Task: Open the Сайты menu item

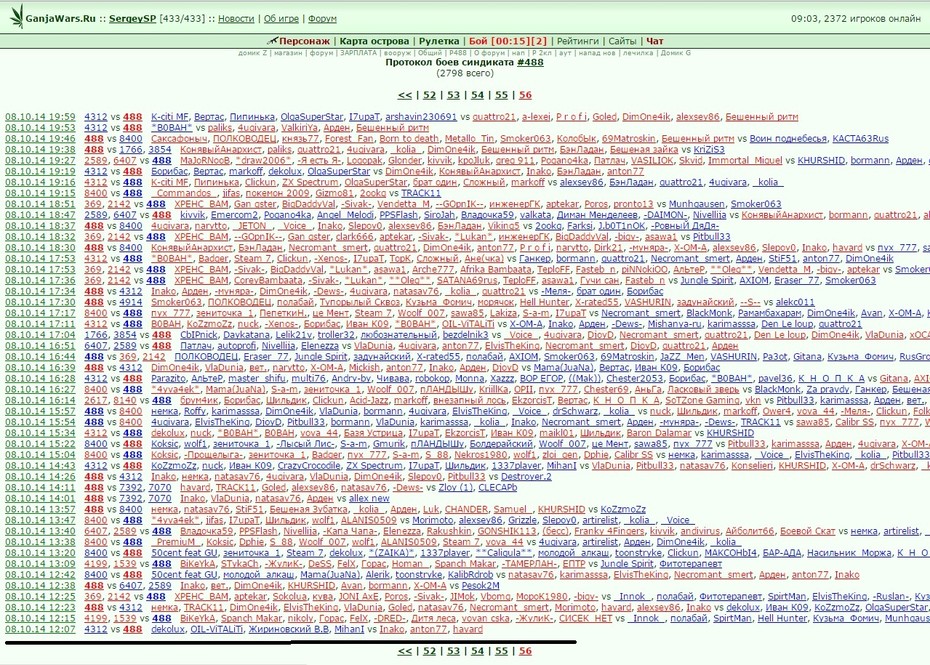Action: [622, 41]
